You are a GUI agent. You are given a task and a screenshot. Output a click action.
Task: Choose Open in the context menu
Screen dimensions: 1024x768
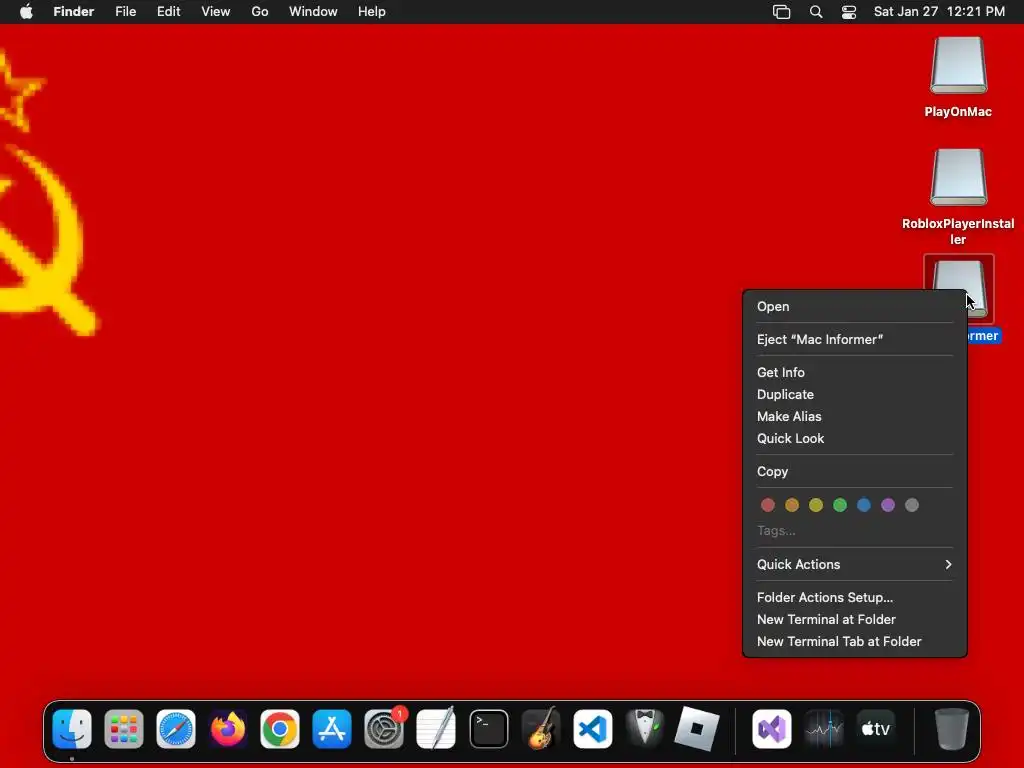[855, 306]
